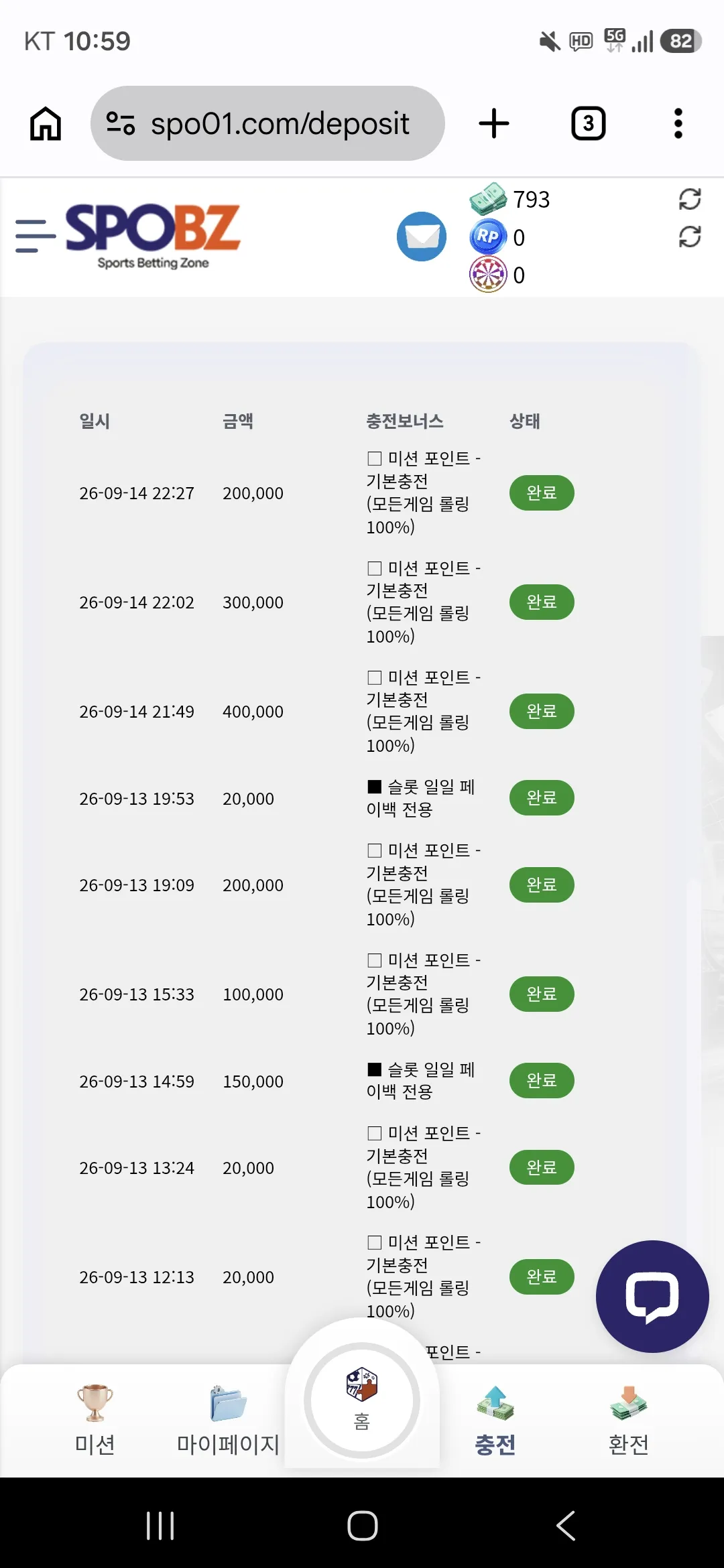Screen dimensions: 724x1568
Task: Open the browser tab switcher
Action: pyautogui.click(x=589, y=123)
